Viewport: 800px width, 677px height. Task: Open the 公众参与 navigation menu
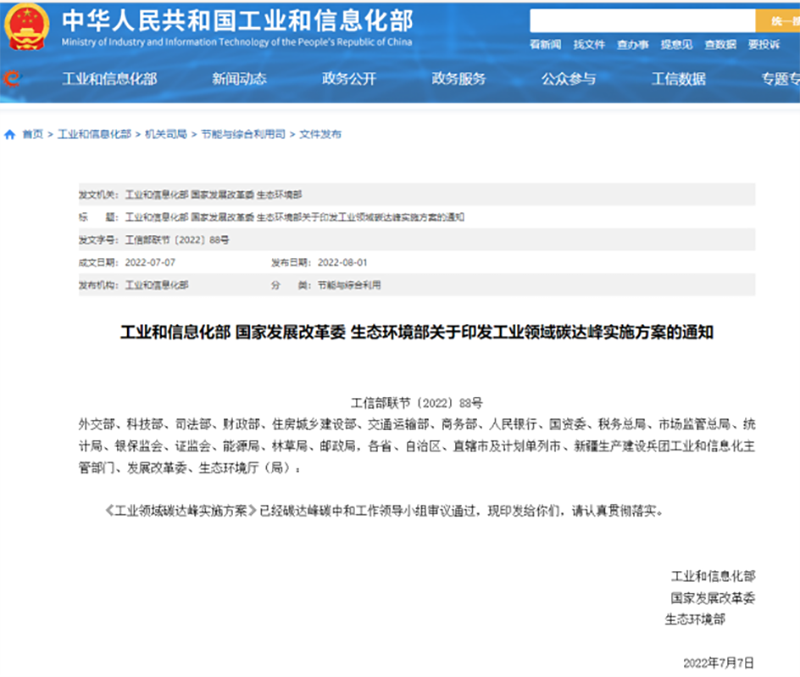568,80
